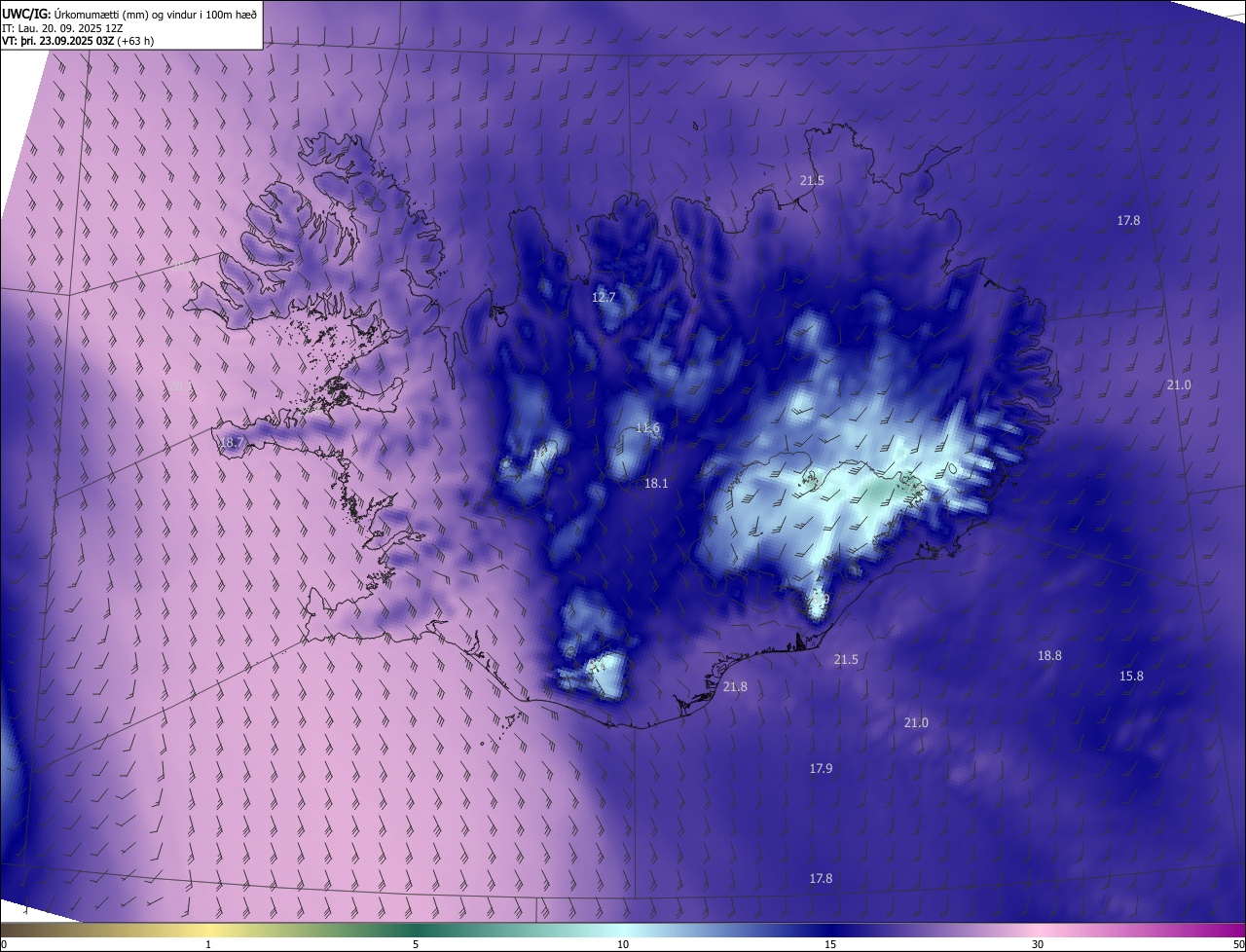Click the 30 label on the colour scale

pos(1038,944)
